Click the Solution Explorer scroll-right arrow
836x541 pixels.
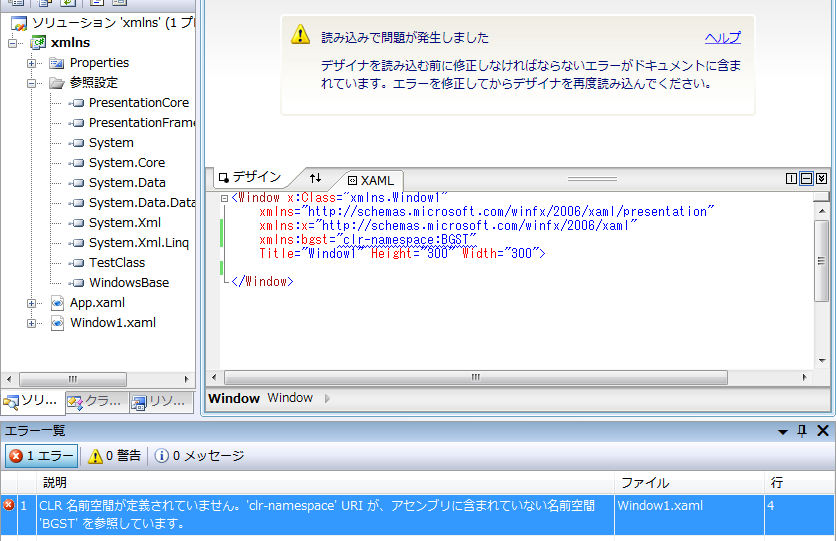186,379
